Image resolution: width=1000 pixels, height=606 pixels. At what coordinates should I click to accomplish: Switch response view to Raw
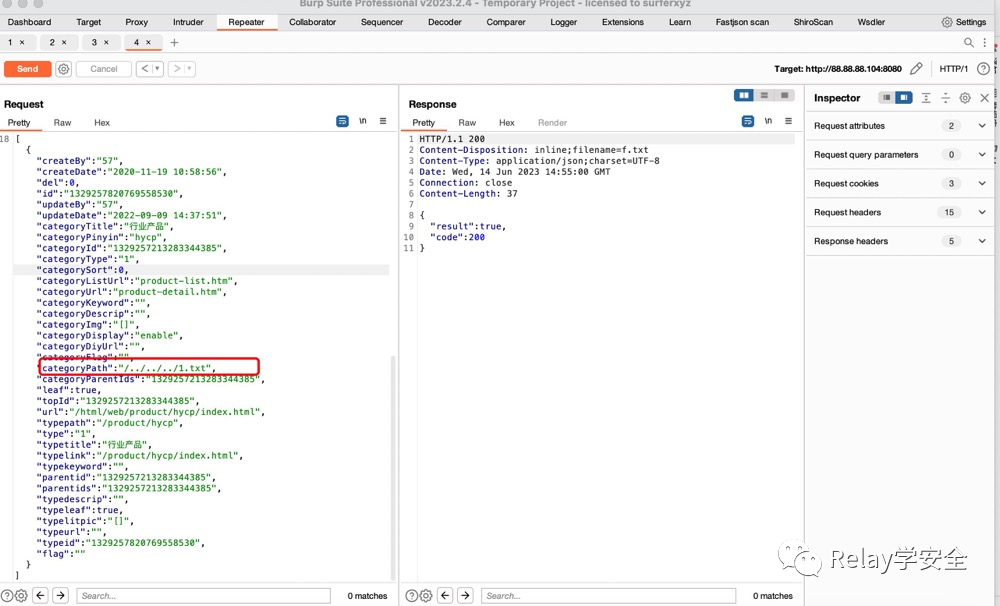tap(467, 122)
